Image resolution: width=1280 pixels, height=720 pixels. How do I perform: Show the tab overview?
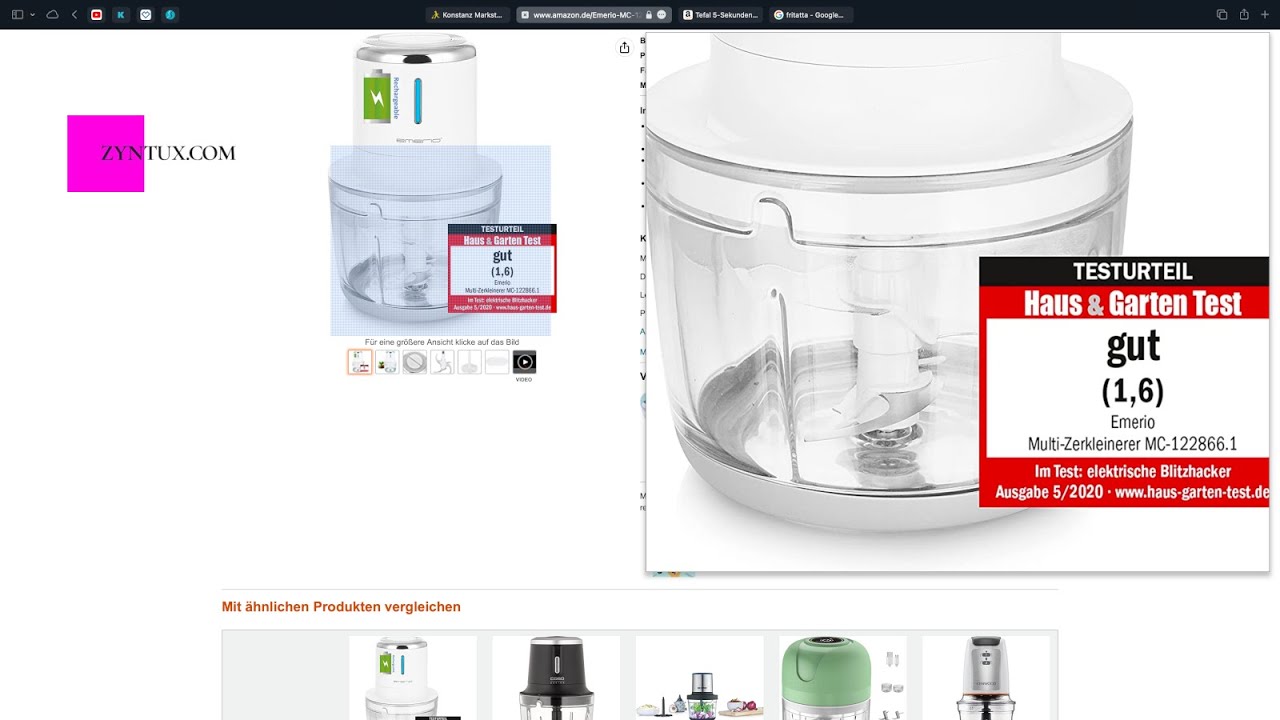coord(1221,15)
